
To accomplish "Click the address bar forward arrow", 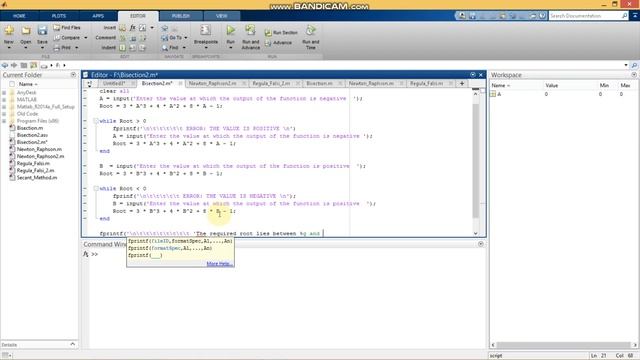I will coord(14,65).
